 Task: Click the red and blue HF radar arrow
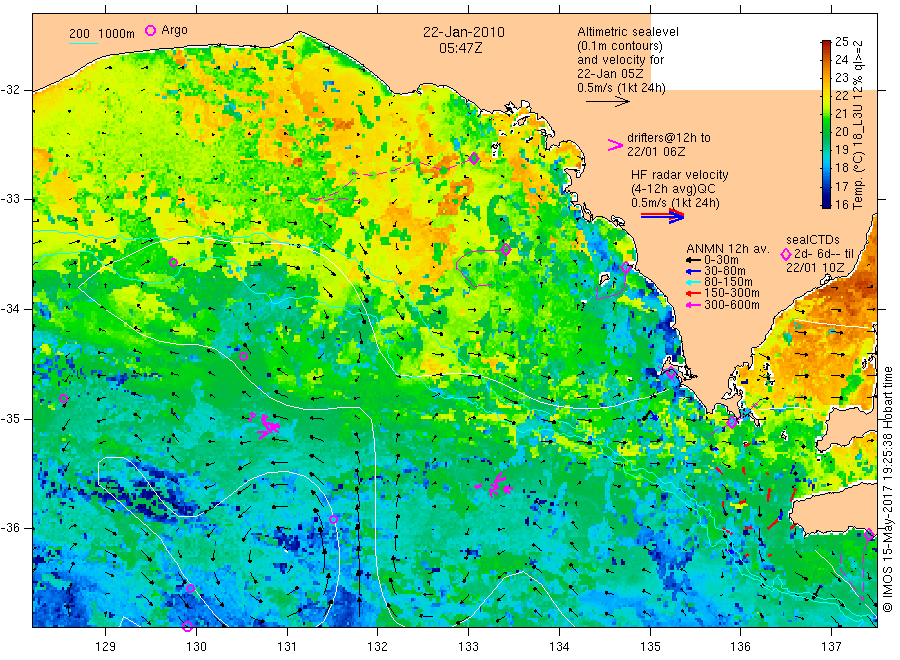click(662, 216)
